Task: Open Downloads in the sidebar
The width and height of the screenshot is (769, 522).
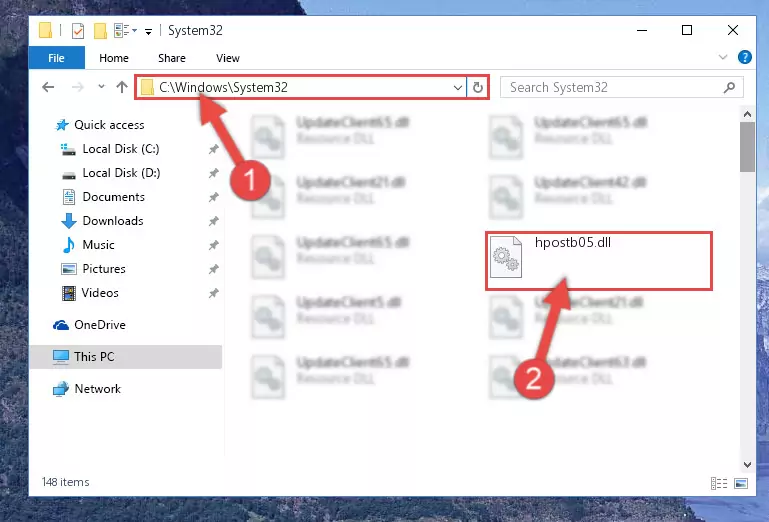Action: (x=113, y=221)
